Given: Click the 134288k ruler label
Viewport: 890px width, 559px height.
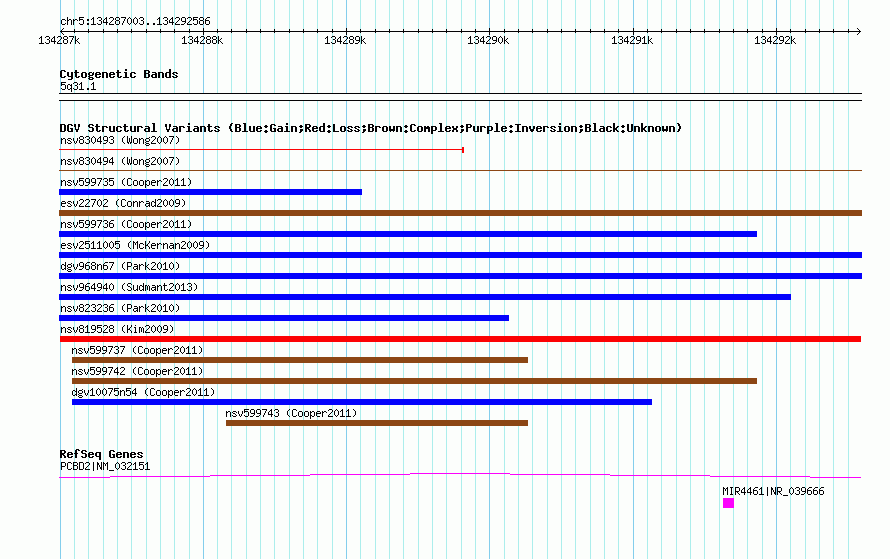Looking at the screenshot, I should (x=202, y=40).
